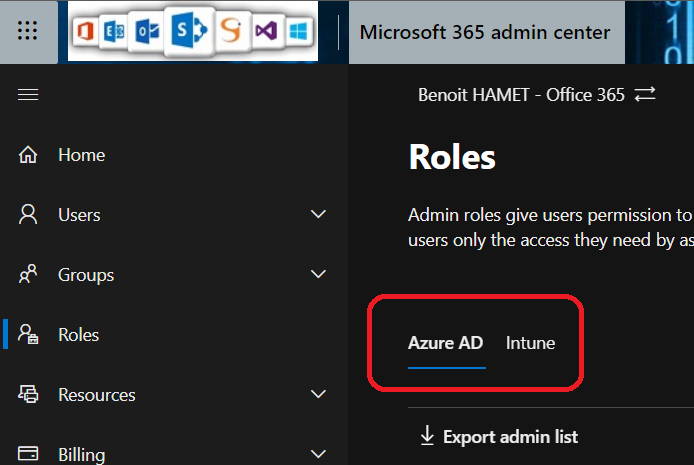The width and height of the screenshot is (694, 465).
Task: Expand the Users menu chevron
Action: coord(319,215)
